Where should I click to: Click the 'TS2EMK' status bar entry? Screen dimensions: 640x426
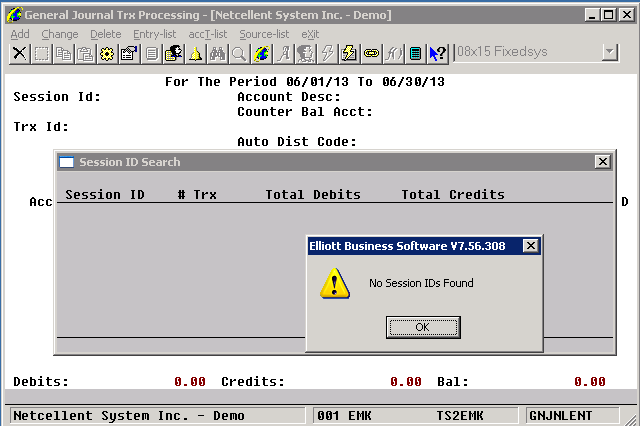coord(460,416)
